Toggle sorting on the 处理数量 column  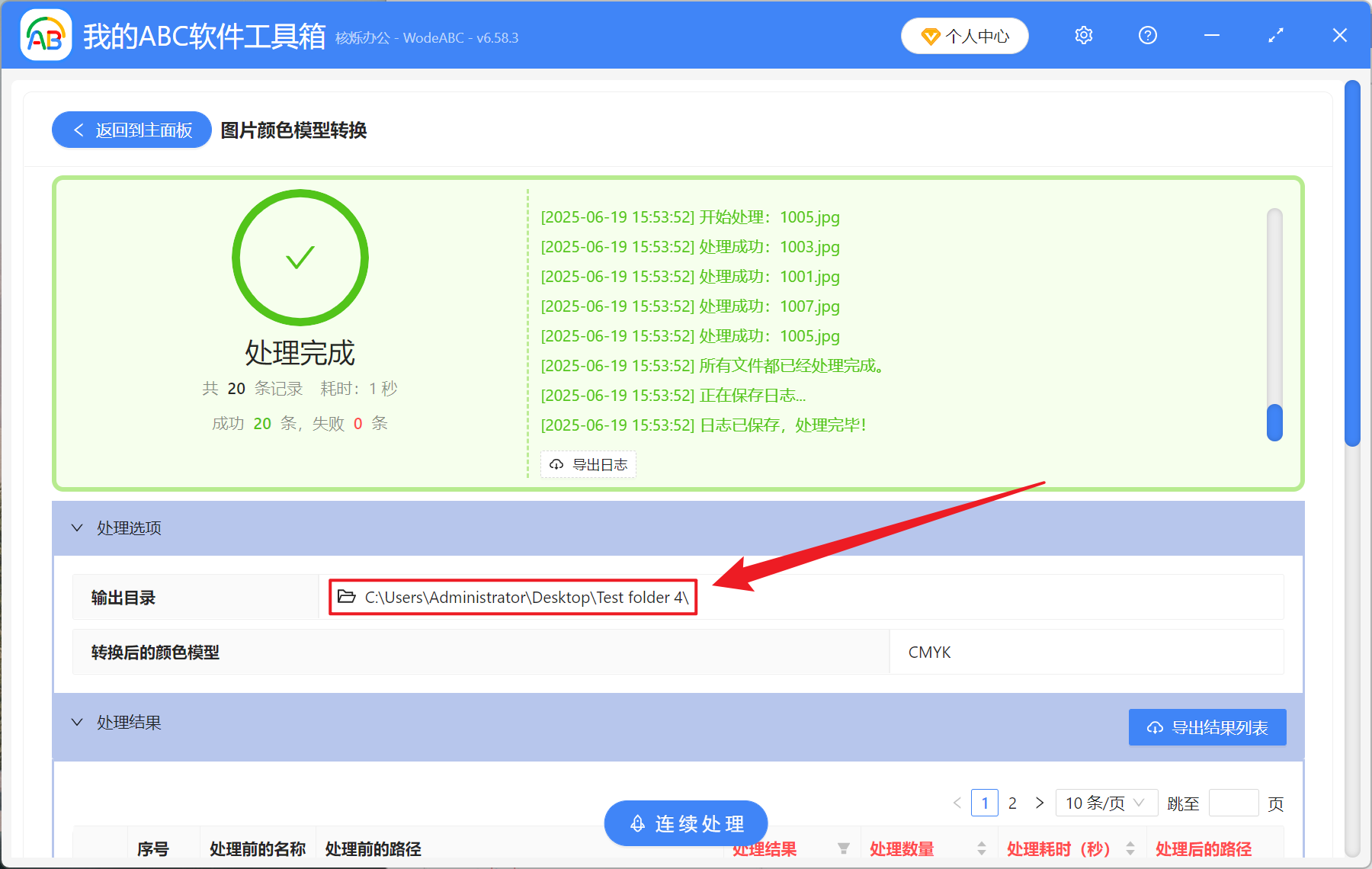click(x=983, y=848)
